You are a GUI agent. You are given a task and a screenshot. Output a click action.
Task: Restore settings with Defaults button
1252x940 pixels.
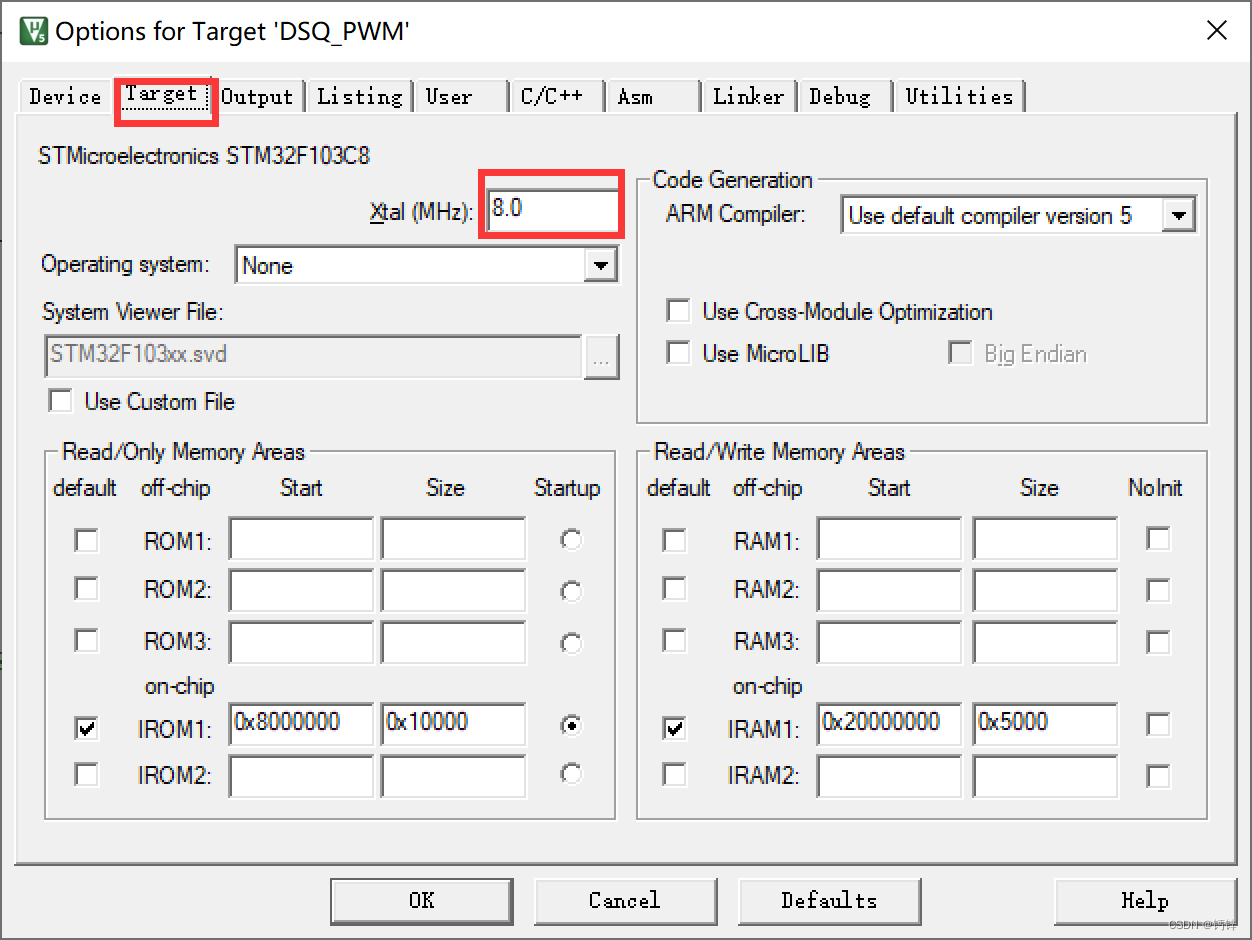829,901
